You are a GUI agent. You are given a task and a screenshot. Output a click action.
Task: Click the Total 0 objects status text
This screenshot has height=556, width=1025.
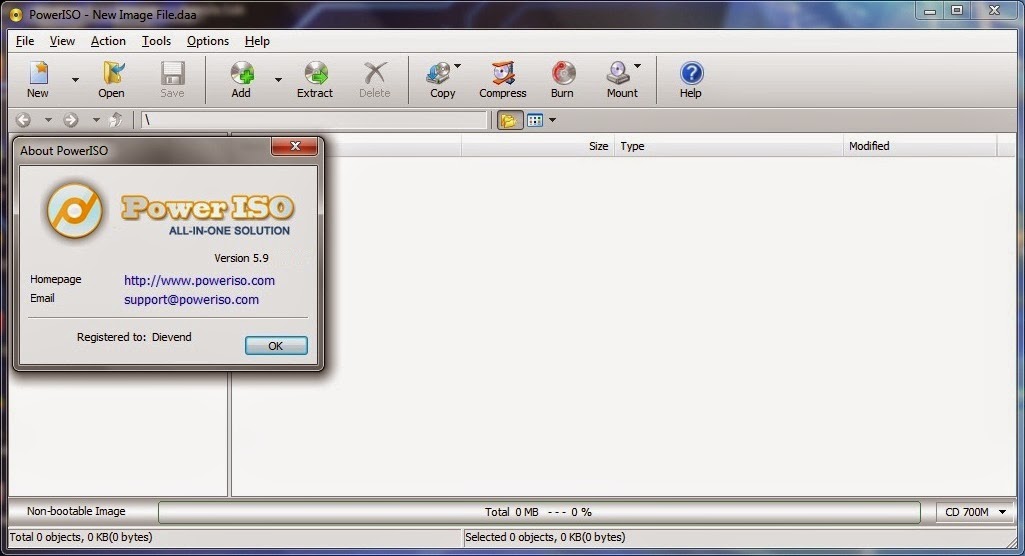pos(81,537)
